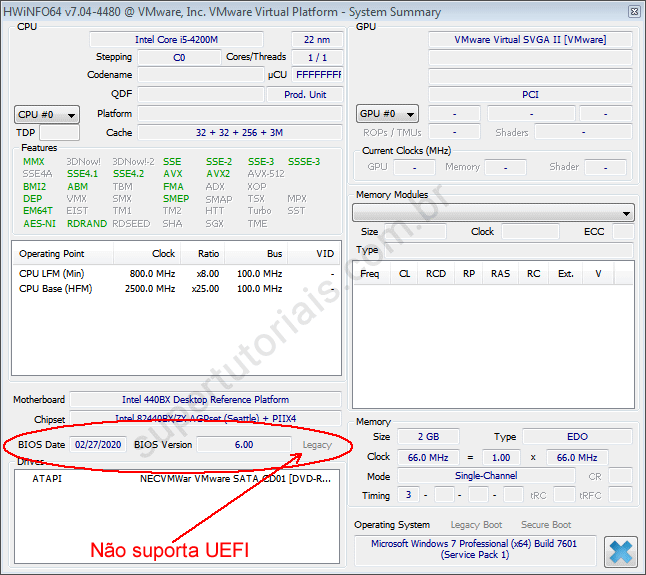Click the VMware Virtual SVGA II field
The width and height of the screenshot is (646, 575).
530,40
